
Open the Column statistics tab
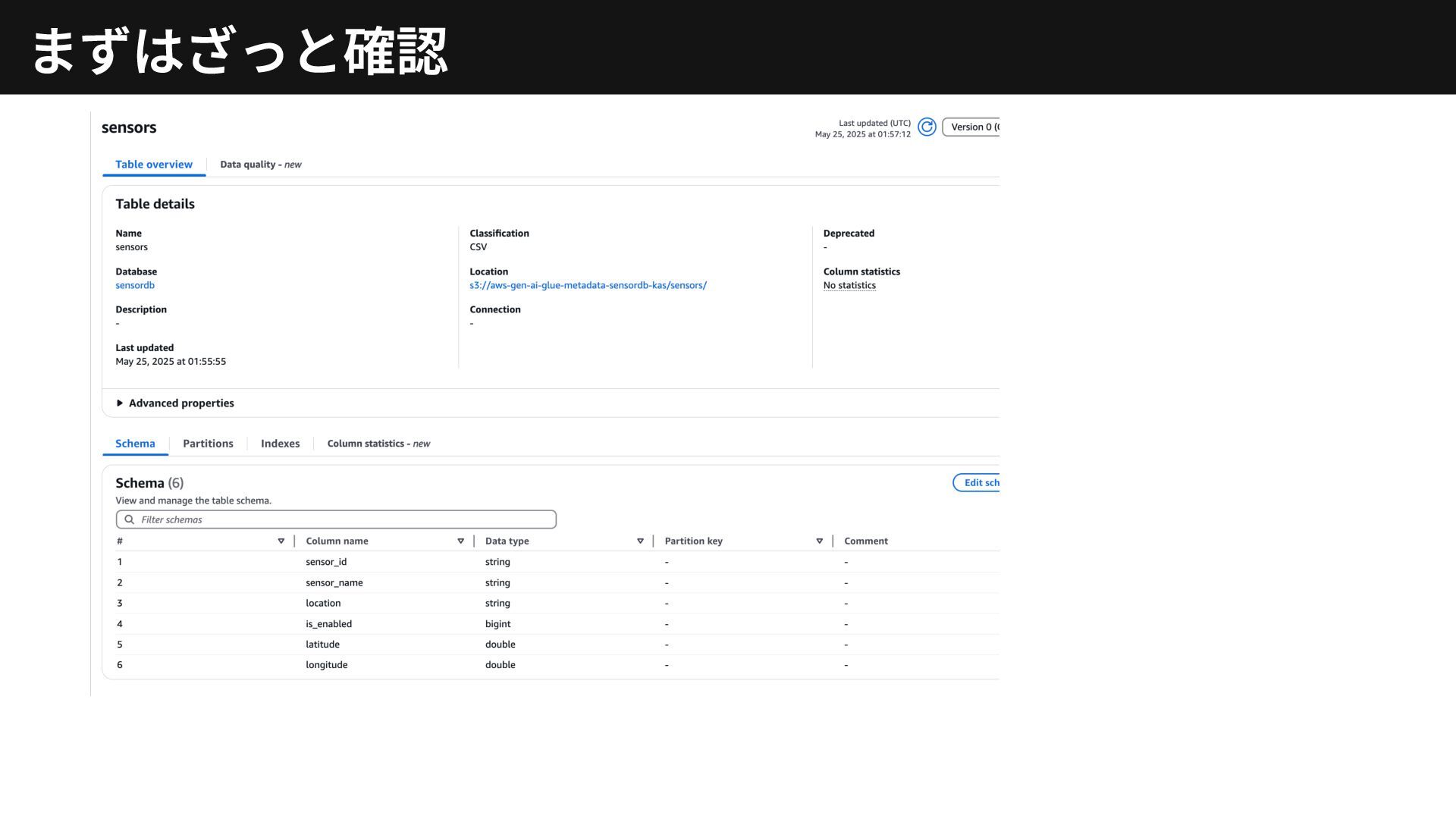tap(378, 444)
